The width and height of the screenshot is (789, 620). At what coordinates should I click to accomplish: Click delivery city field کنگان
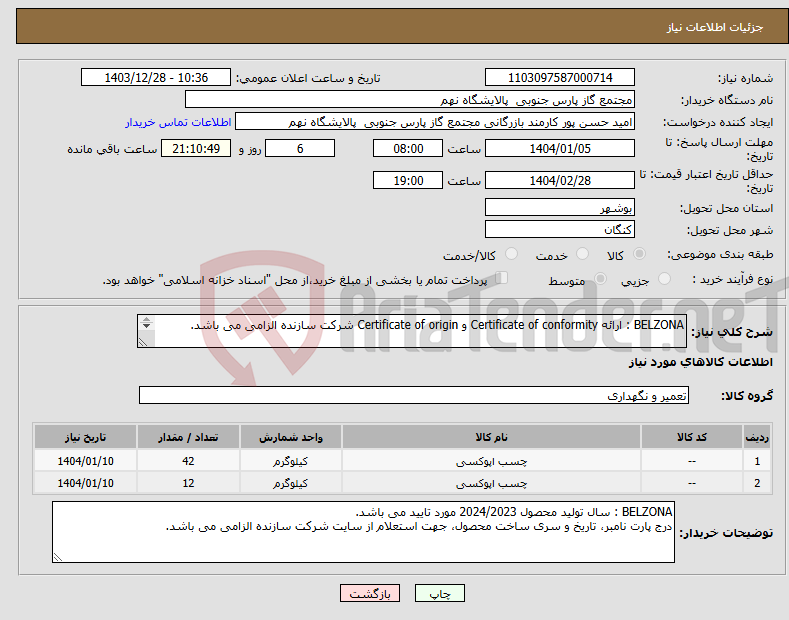click(x=560, y=229)
